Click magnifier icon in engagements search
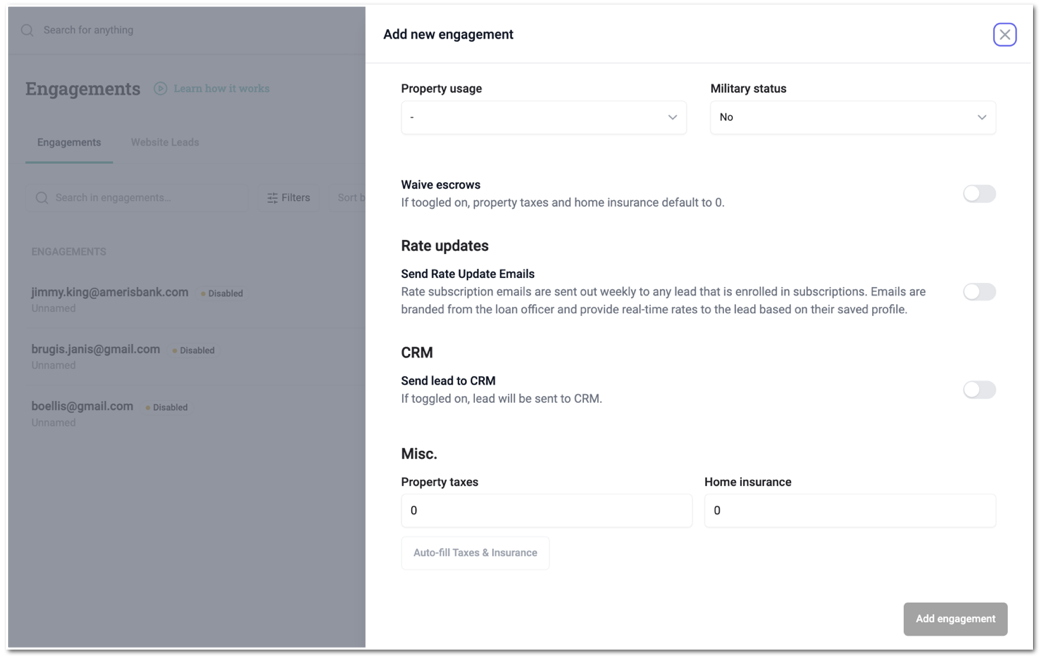The width and height of the screenshot is (1042, 660). point(42,198)
